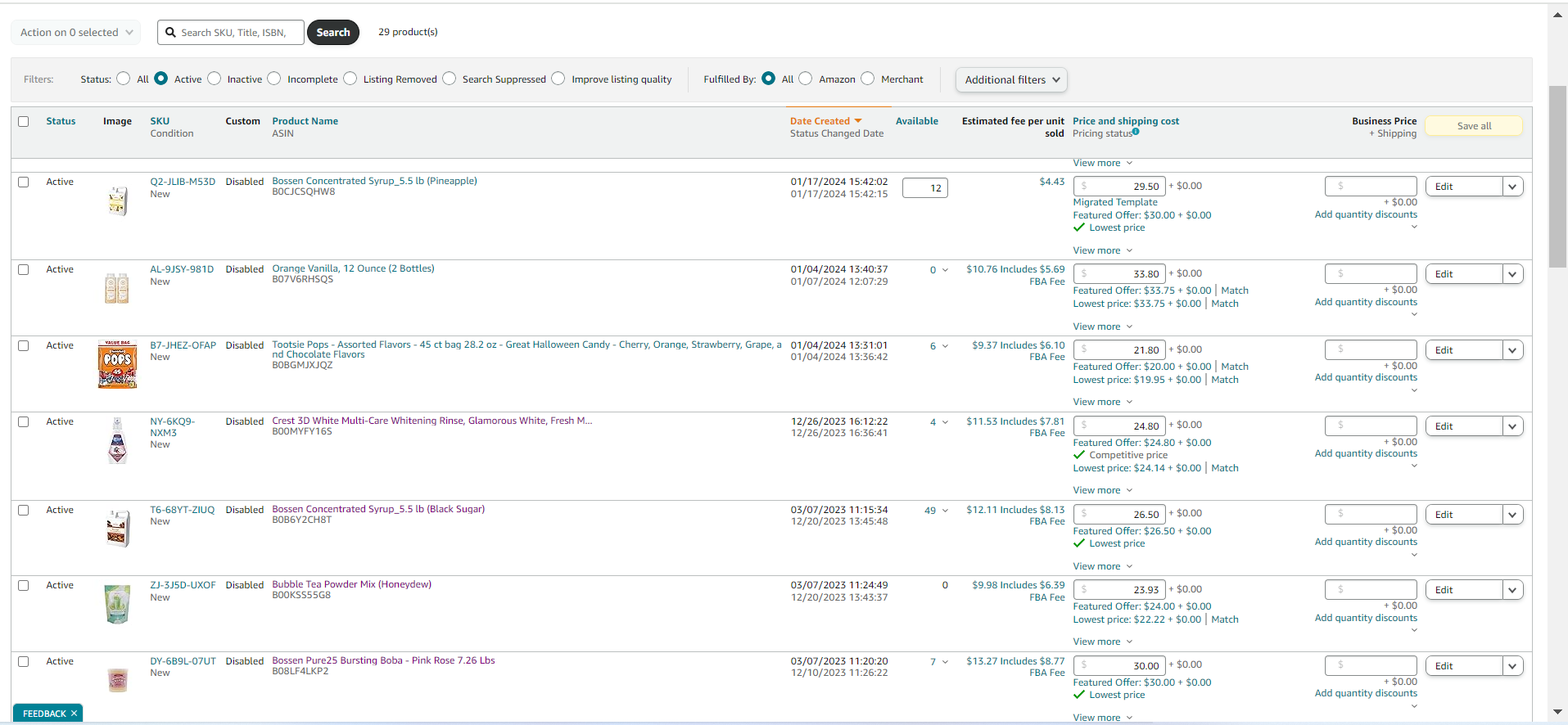Check the Crest 3D White row checkbox

24,421
